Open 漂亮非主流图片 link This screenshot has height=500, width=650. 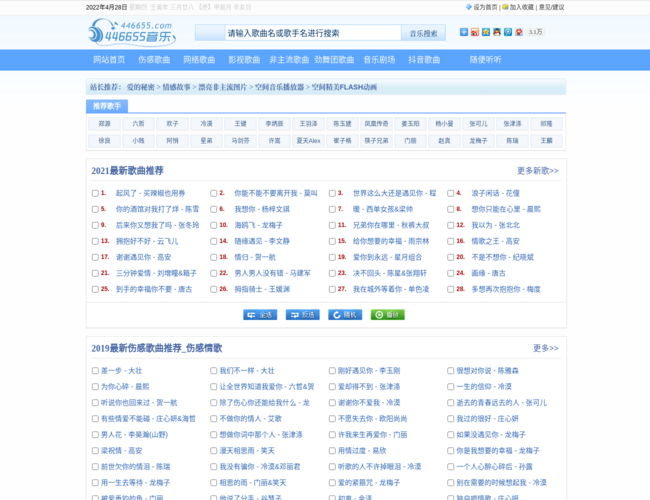223,87
